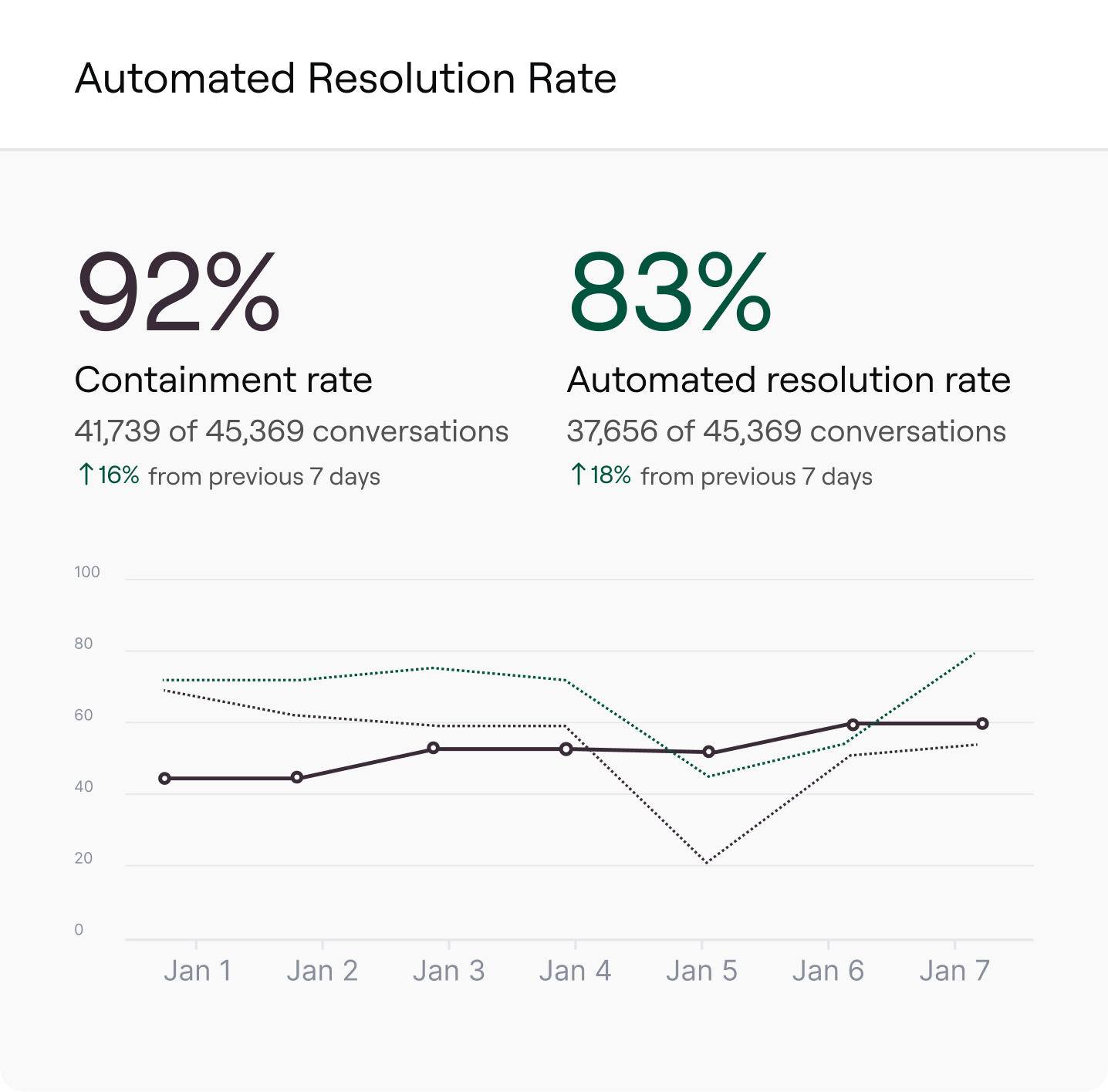Click the green up arrow beside 16%
This screenshot has width=1108, height=1092.
tap(86, 475)
